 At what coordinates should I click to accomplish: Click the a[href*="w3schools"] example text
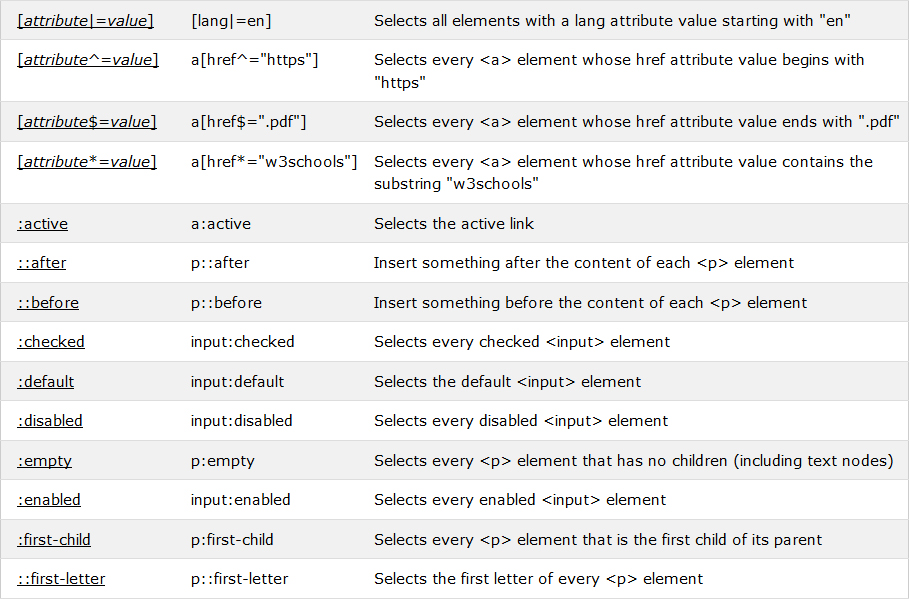274,161
